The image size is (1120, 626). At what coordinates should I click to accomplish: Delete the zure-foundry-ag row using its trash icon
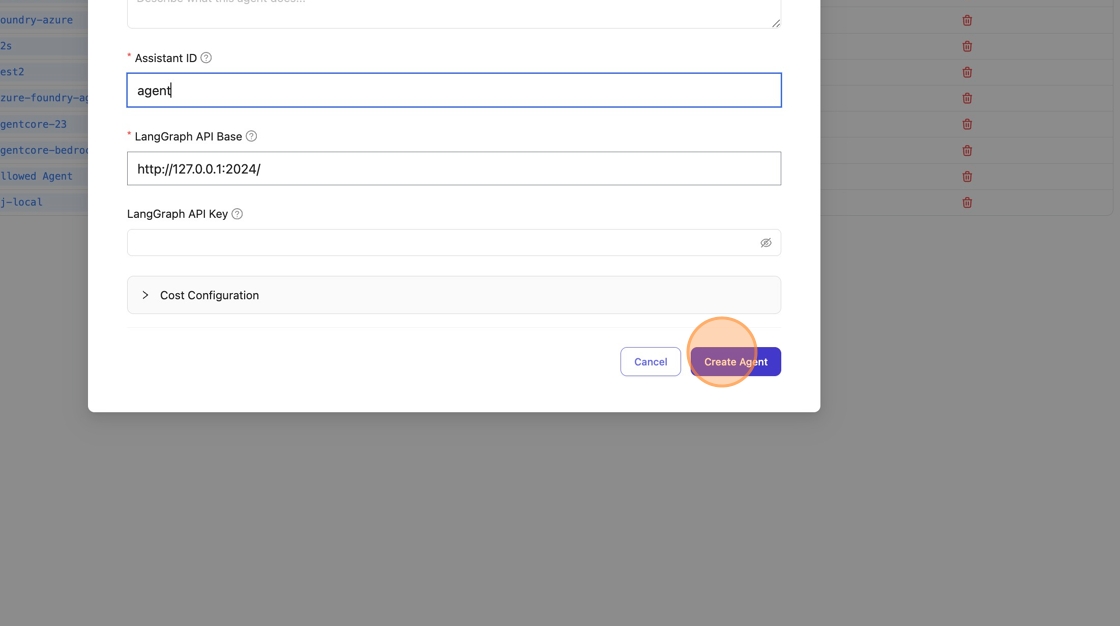click(967, 98)
